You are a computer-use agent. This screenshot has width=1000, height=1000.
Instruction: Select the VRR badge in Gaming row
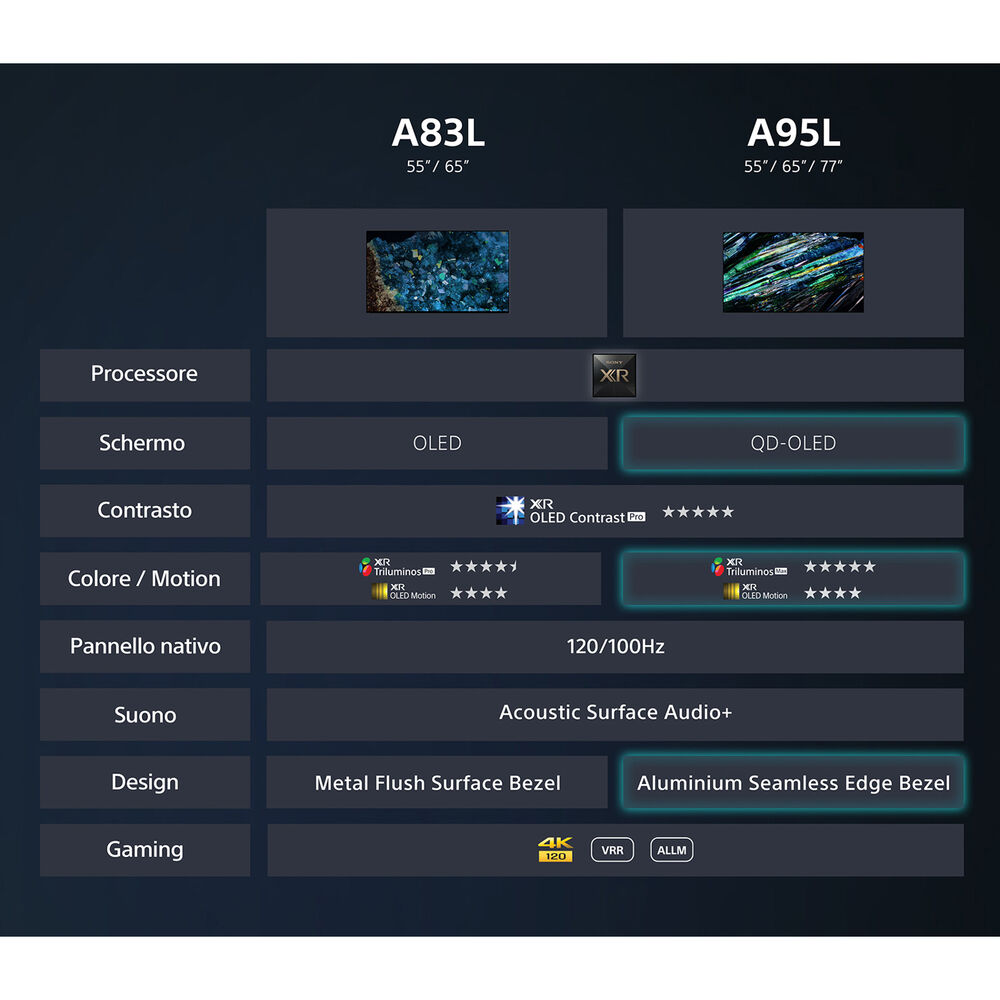click(x=612, y=850)
